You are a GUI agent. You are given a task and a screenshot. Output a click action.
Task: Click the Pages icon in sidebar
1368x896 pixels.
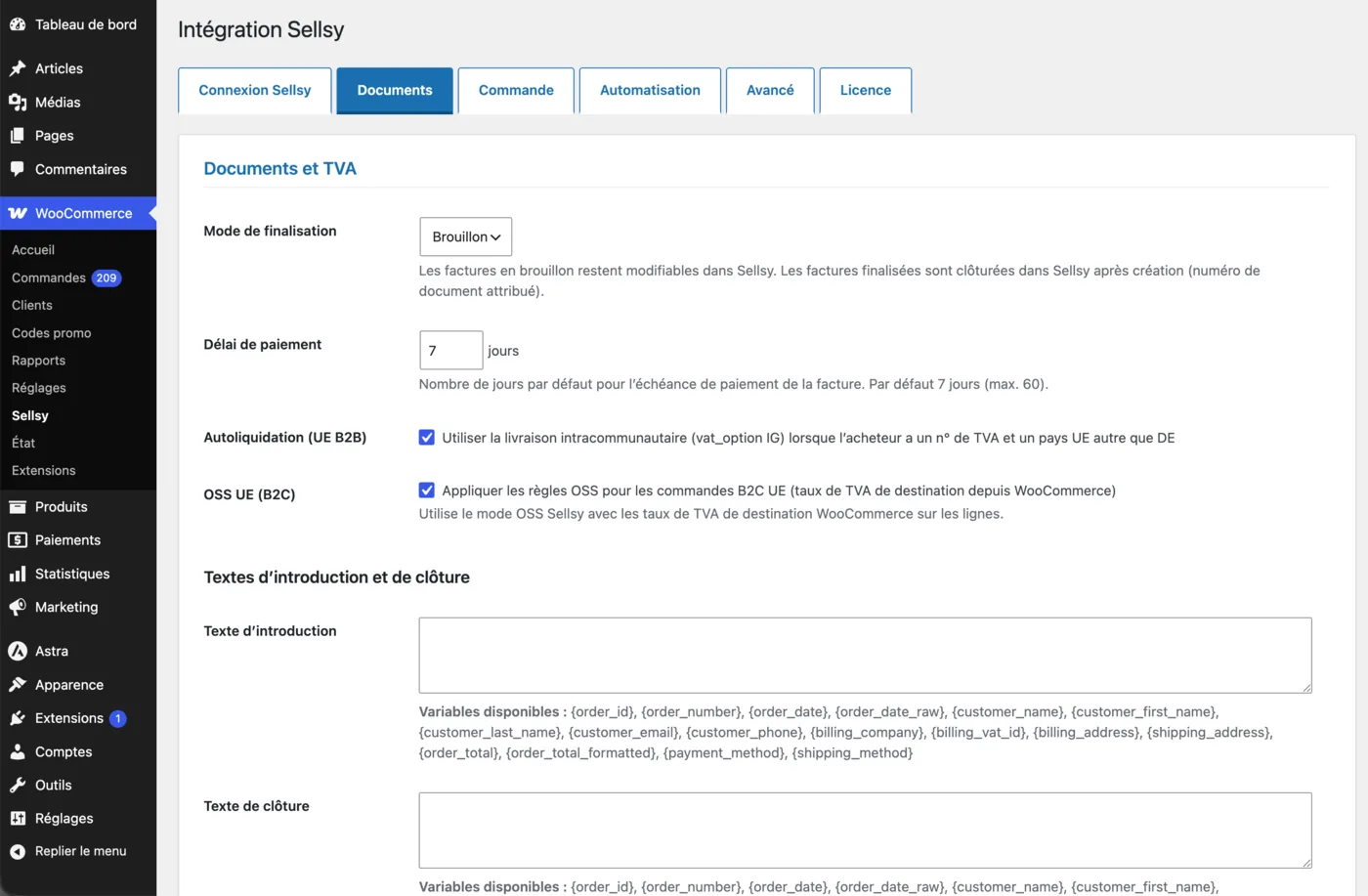tap(18, 136)
